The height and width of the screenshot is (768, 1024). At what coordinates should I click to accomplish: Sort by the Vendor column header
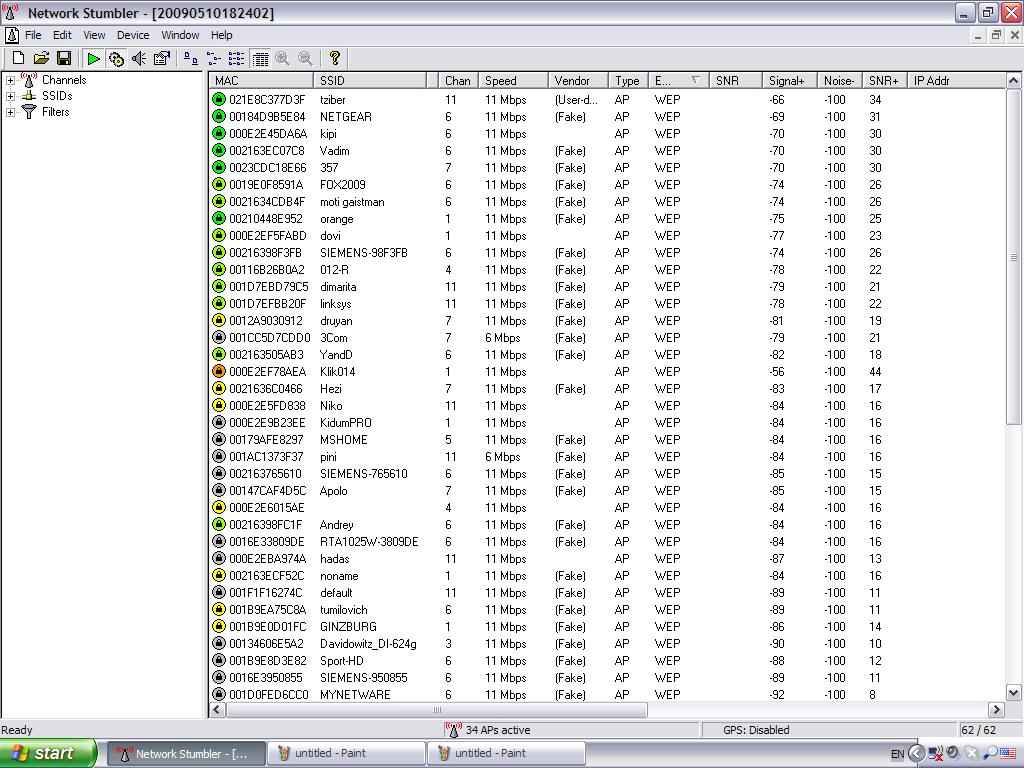click(x=578, y=80)
